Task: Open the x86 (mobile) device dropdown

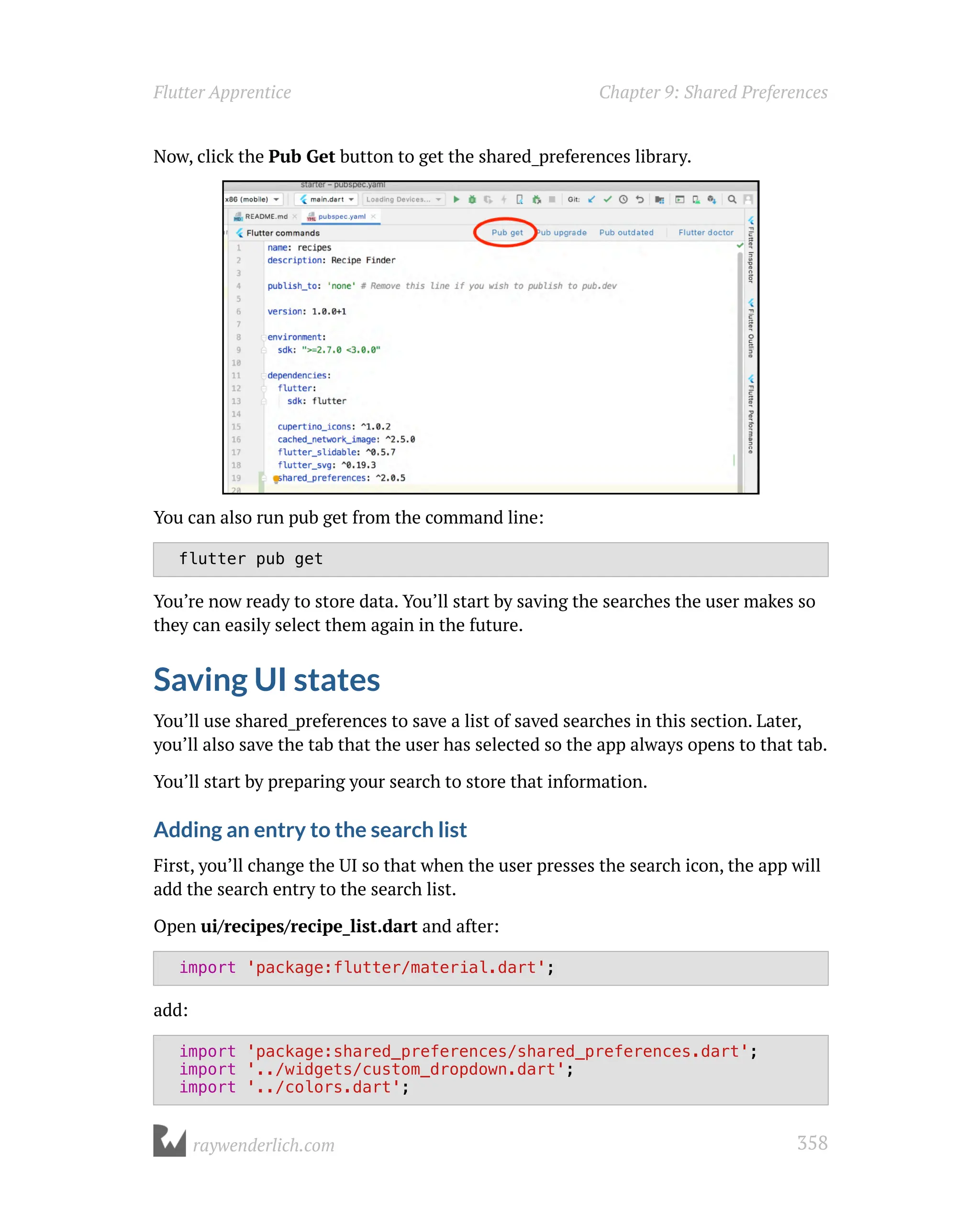Action: coord(253,200)
